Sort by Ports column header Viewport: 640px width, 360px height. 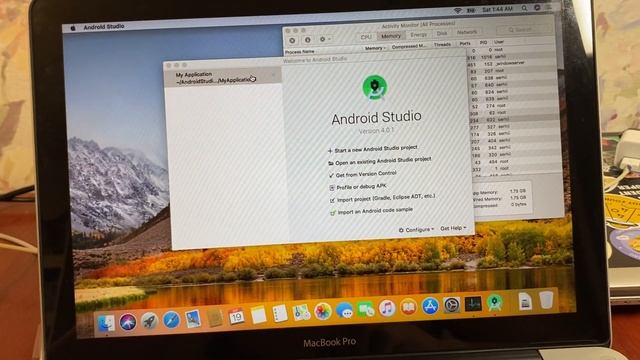[465, 43]
